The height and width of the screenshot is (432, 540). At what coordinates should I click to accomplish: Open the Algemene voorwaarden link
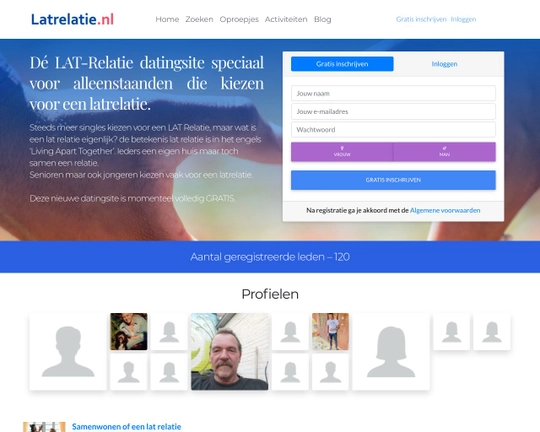[445, 210]
